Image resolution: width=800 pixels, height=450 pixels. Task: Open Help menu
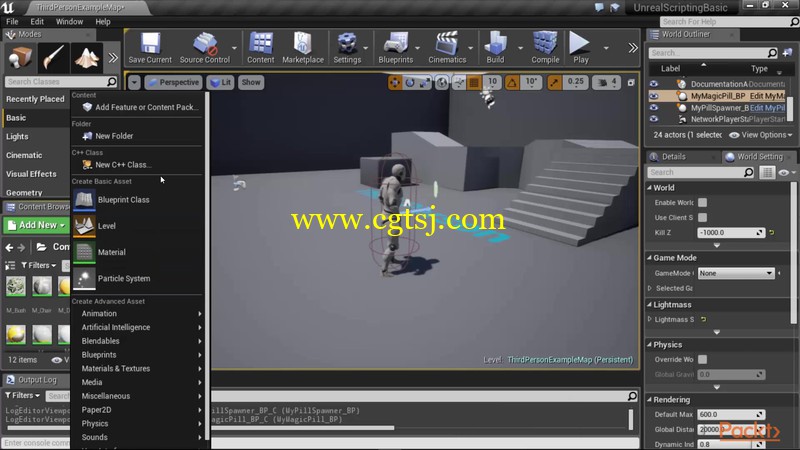point(103,21)
